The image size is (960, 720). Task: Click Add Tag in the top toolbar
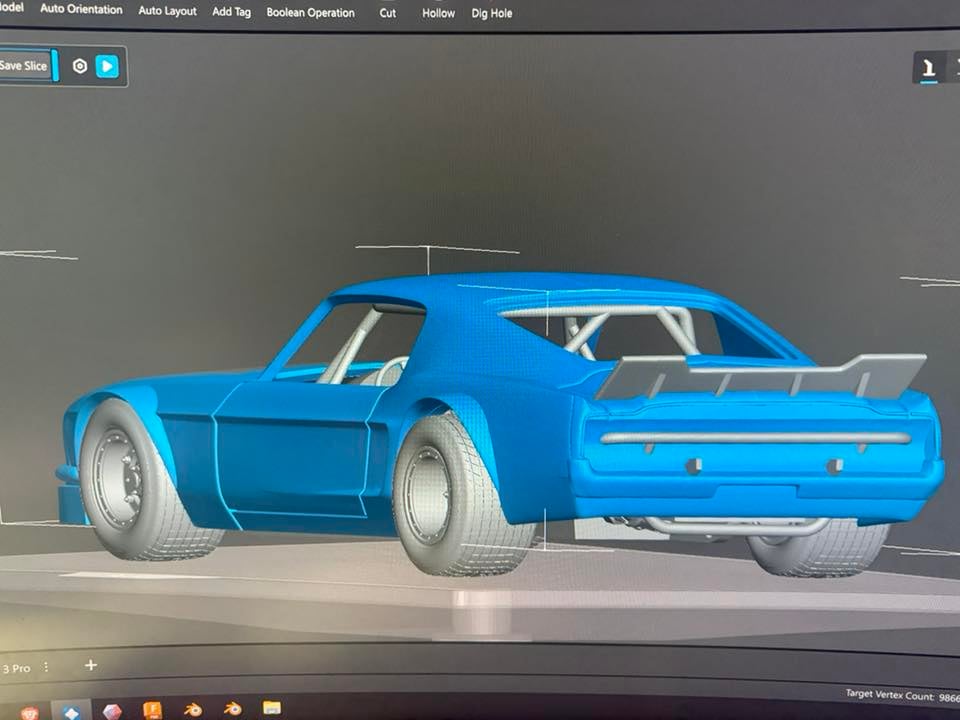click(231, 12)
